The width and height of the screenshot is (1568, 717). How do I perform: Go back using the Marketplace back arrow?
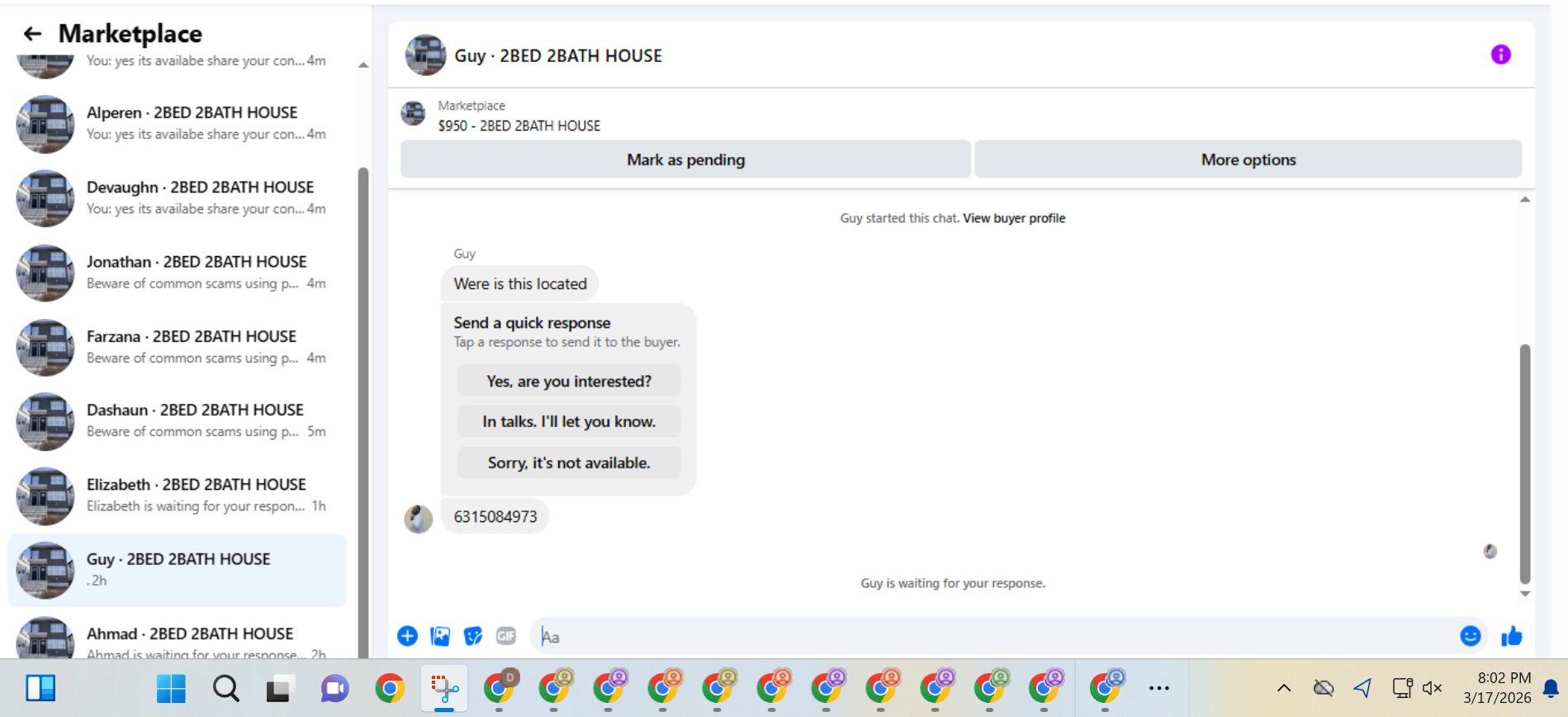coord(32,34)
